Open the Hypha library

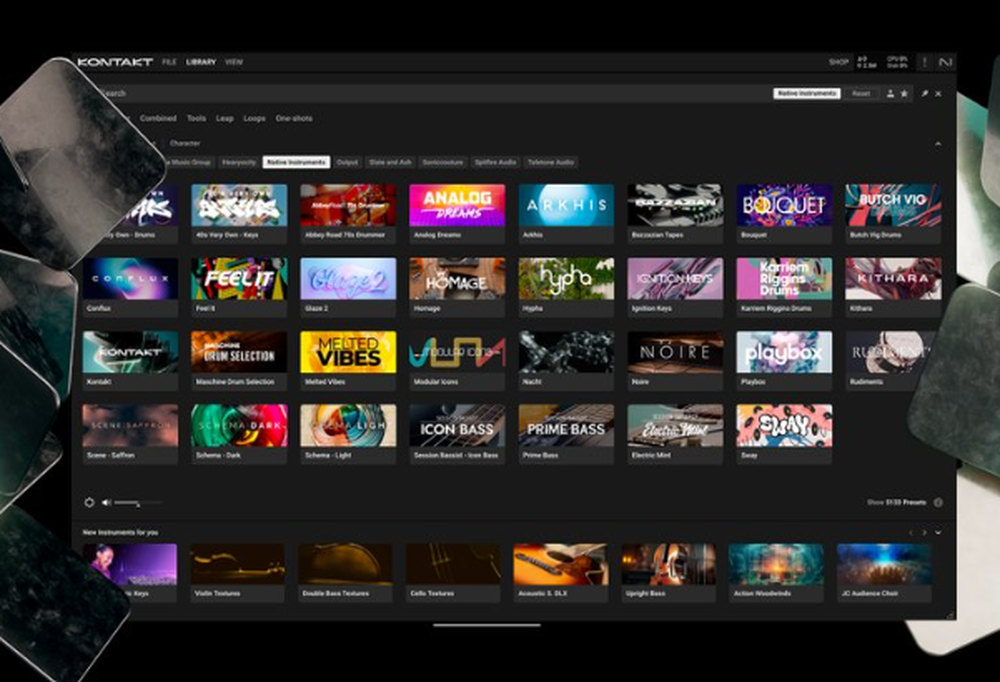click(x=566, y=286)
